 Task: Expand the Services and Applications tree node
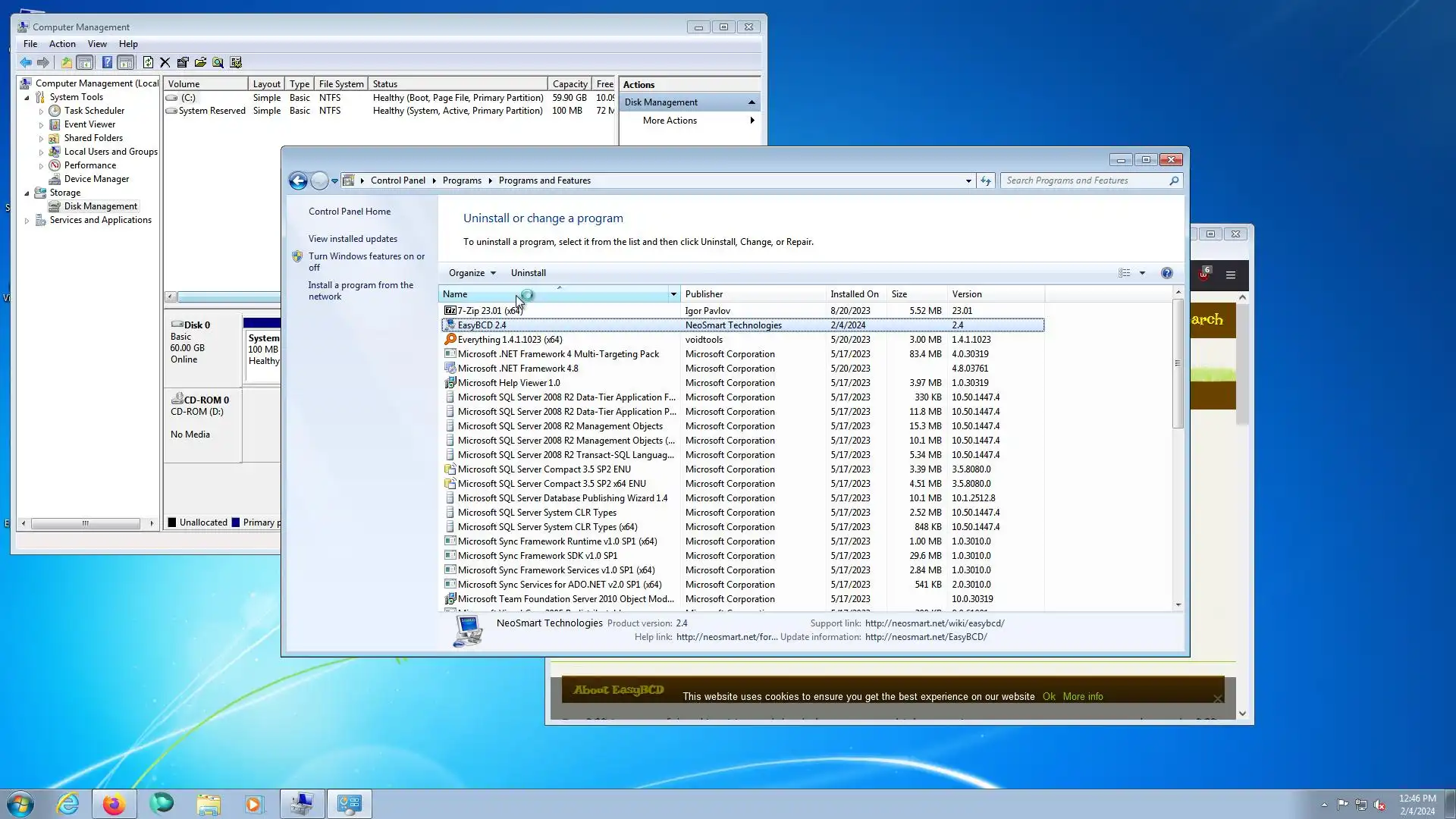tap(27, 221)
